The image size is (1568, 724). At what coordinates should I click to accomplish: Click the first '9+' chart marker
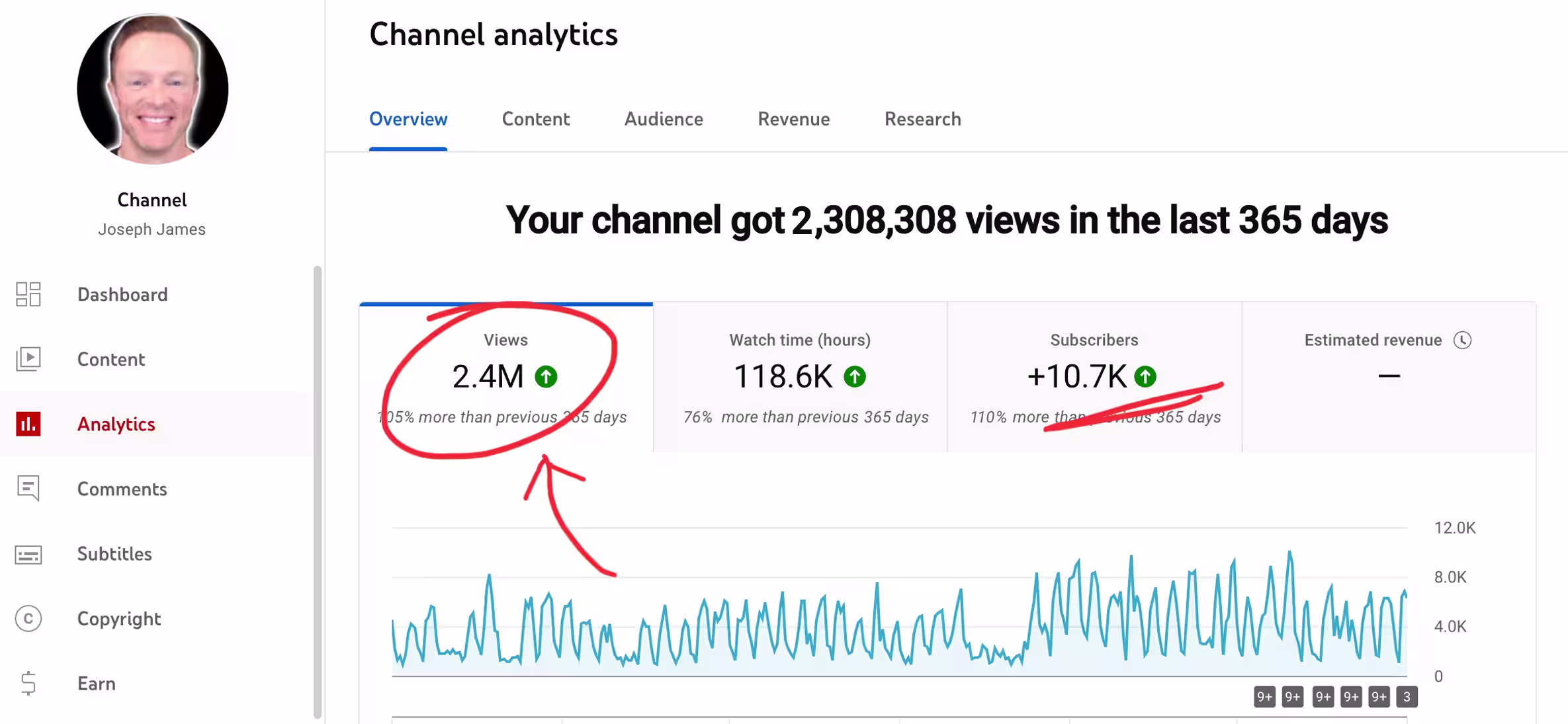click(x=1264, y=696)
